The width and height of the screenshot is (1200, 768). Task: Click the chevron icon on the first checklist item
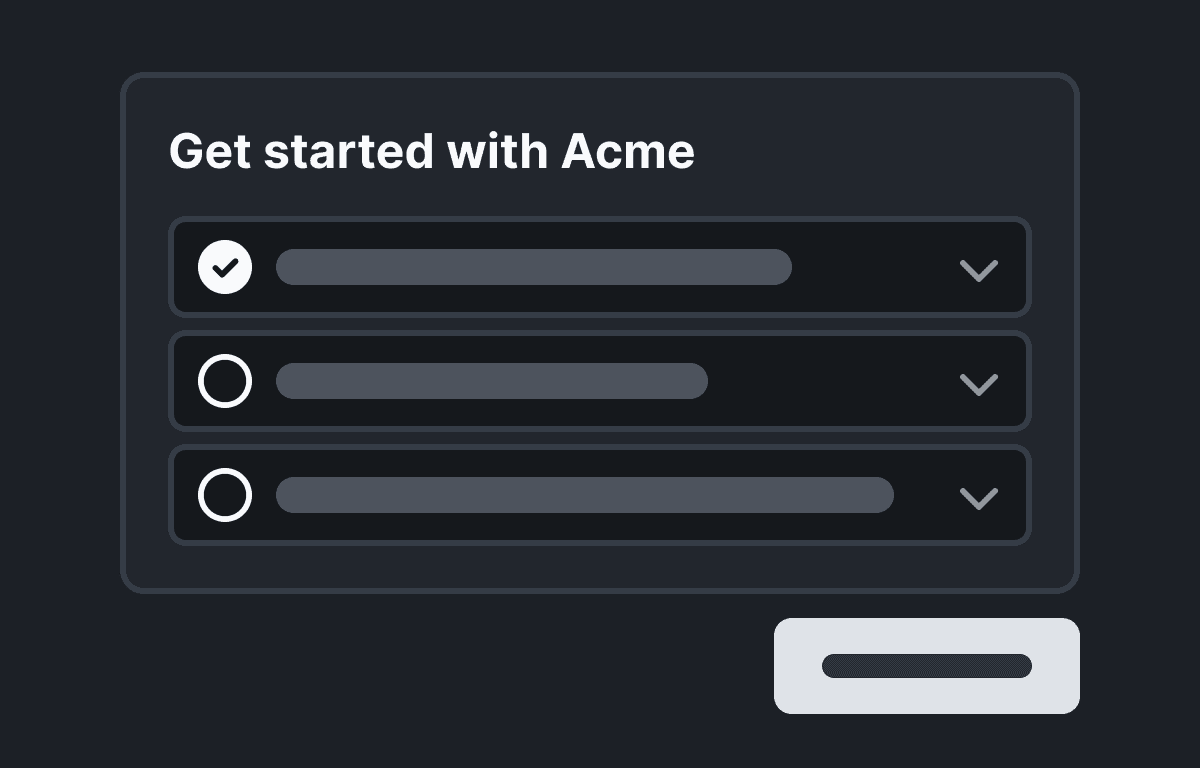979,270
